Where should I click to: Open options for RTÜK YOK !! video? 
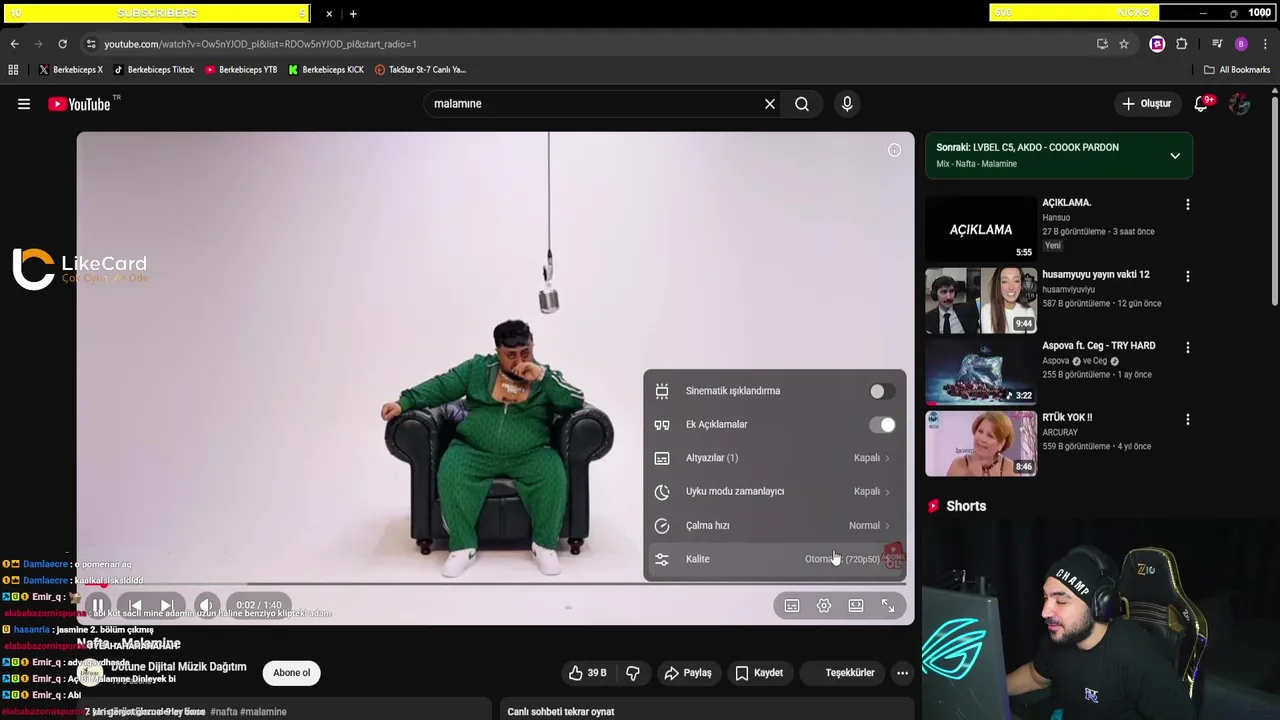1188,420
